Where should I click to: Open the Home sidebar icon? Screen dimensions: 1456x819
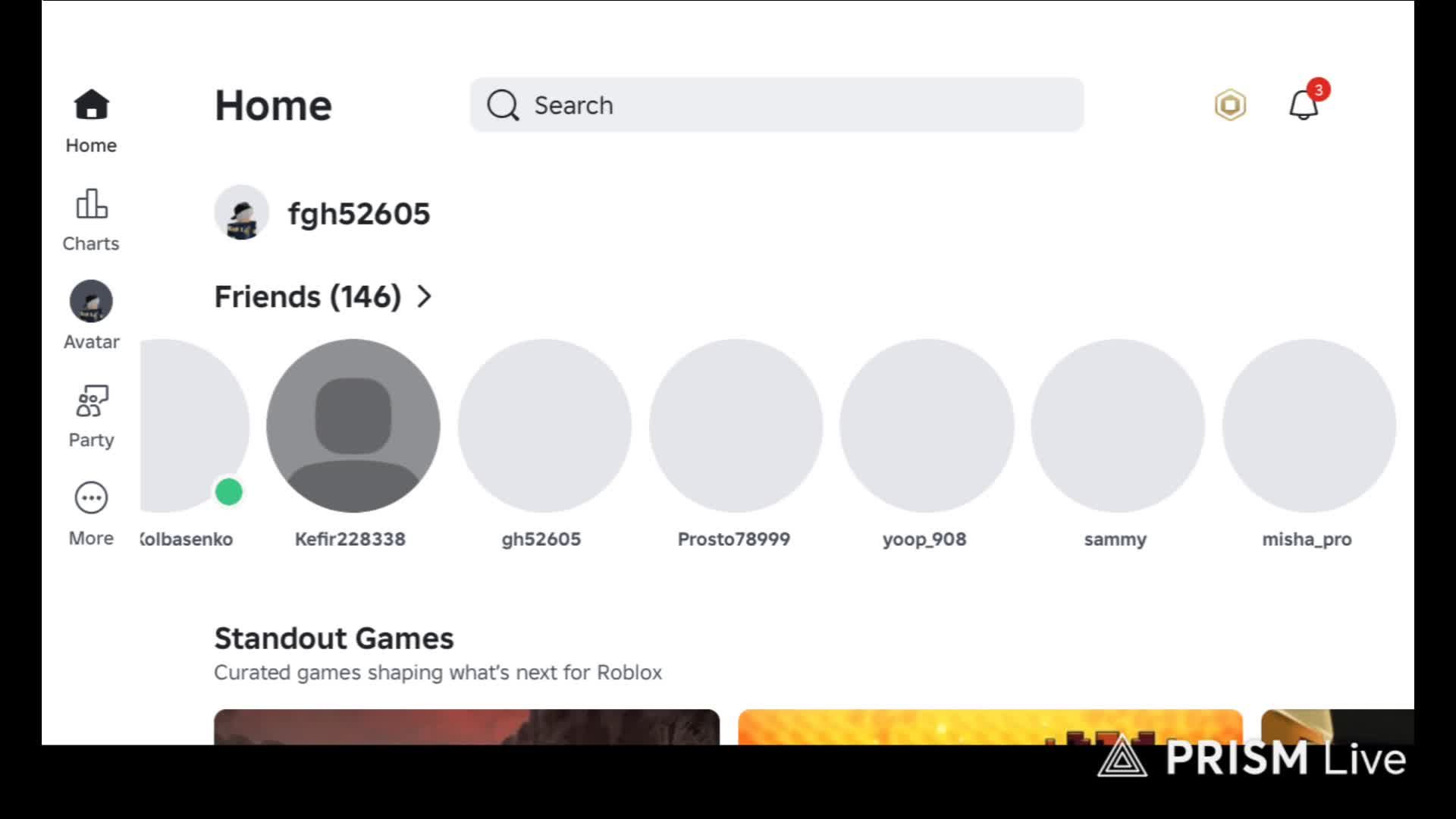[91, 105]
